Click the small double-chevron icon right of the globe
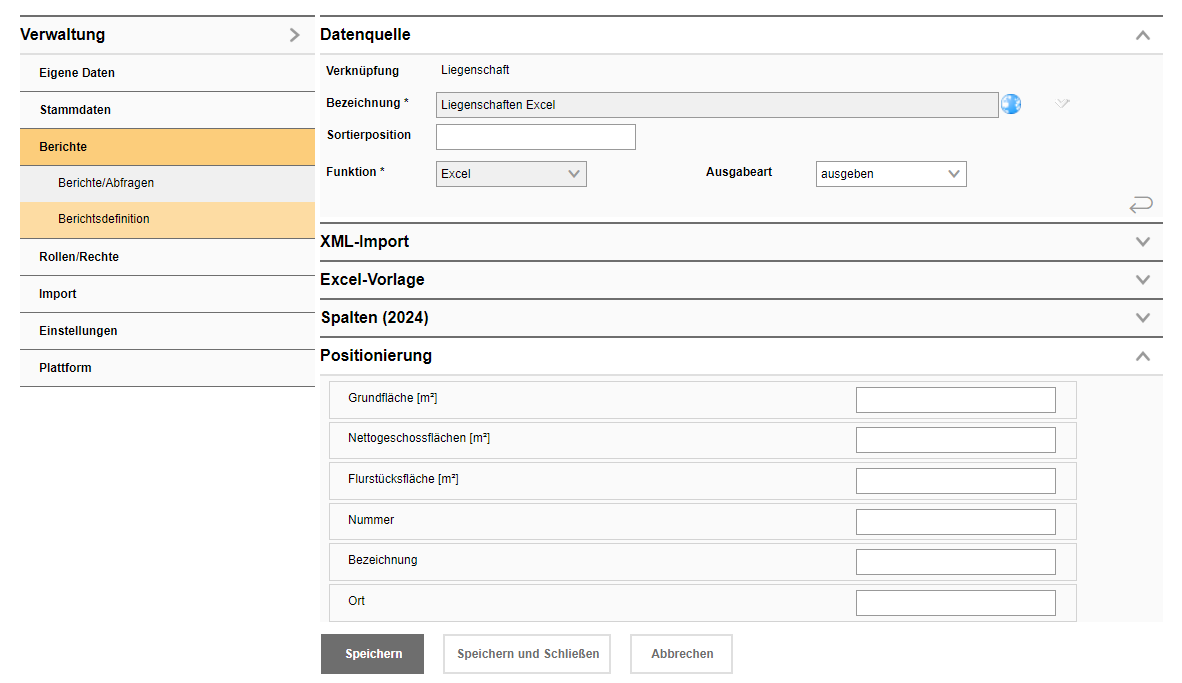1182x683 pixels. tap(1062, 103)
